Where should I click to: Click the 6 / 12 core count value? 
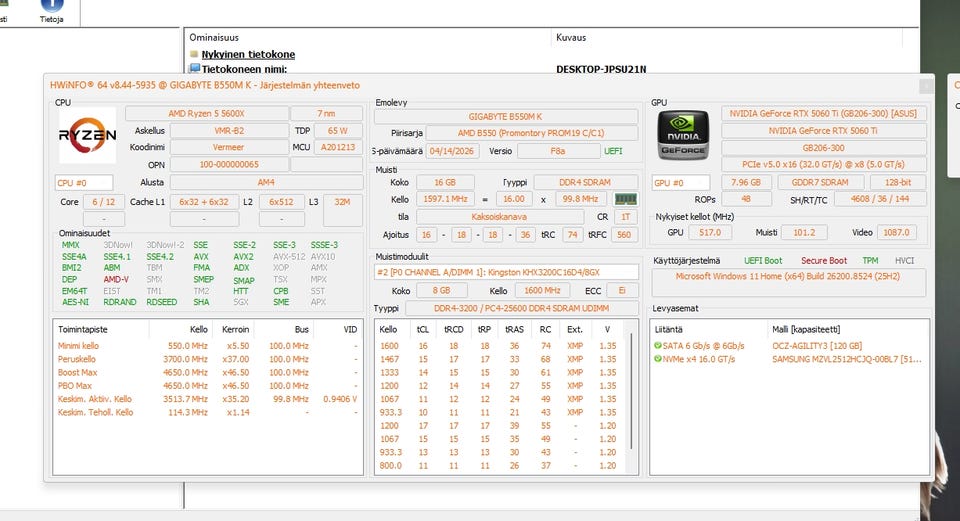click(x=103, y=201)
